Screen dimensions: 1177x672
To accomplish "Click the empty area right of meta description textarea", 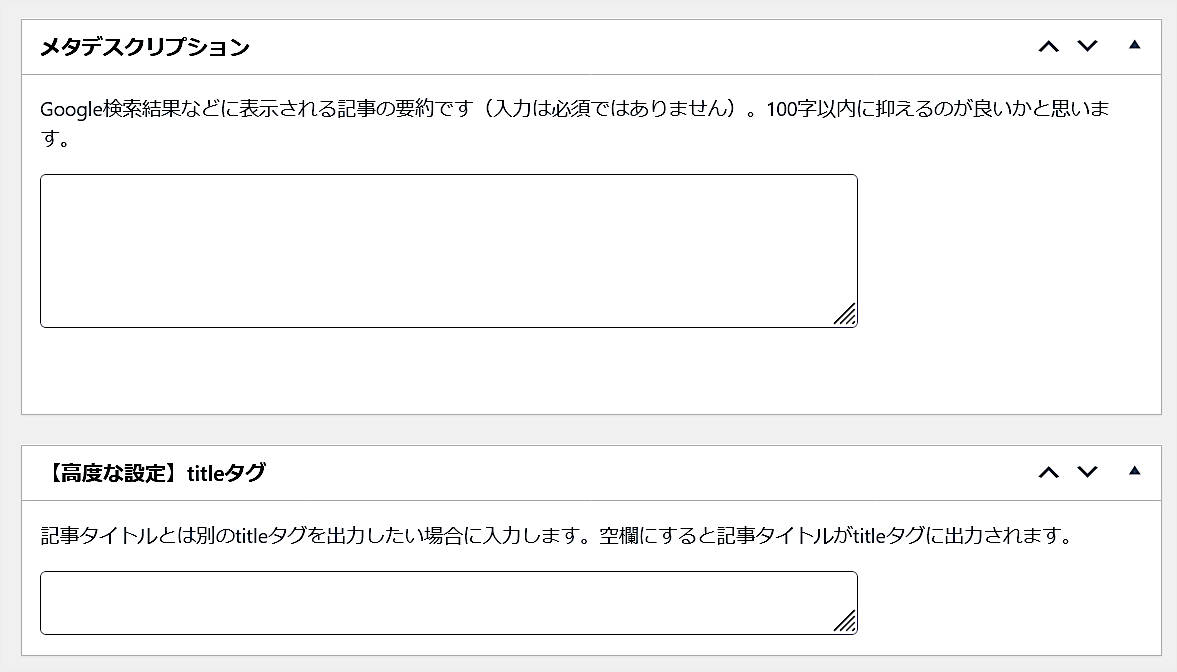I will [1000, 250].
